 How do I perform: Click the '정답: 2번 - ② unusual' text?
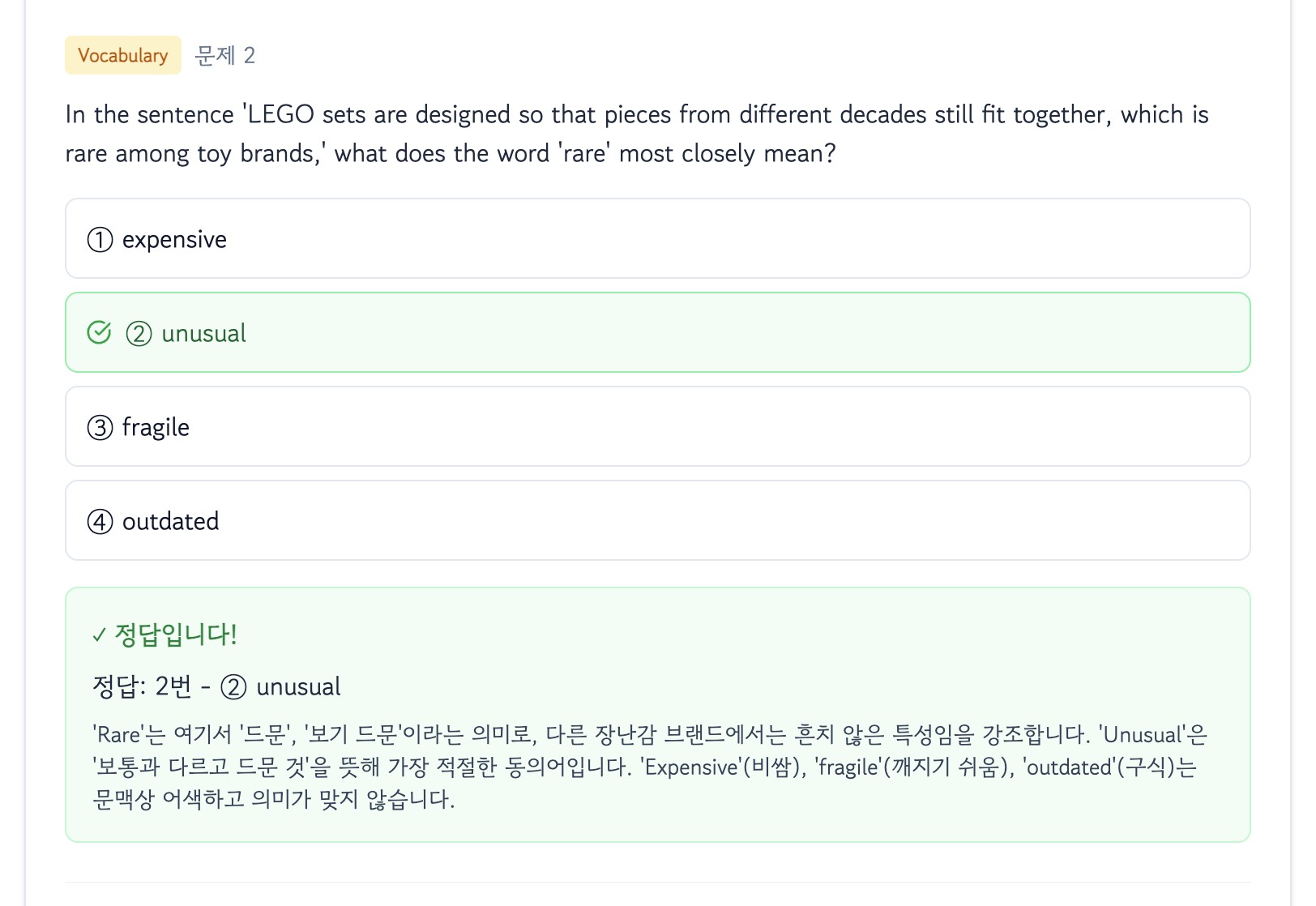(x=216, y=686)
